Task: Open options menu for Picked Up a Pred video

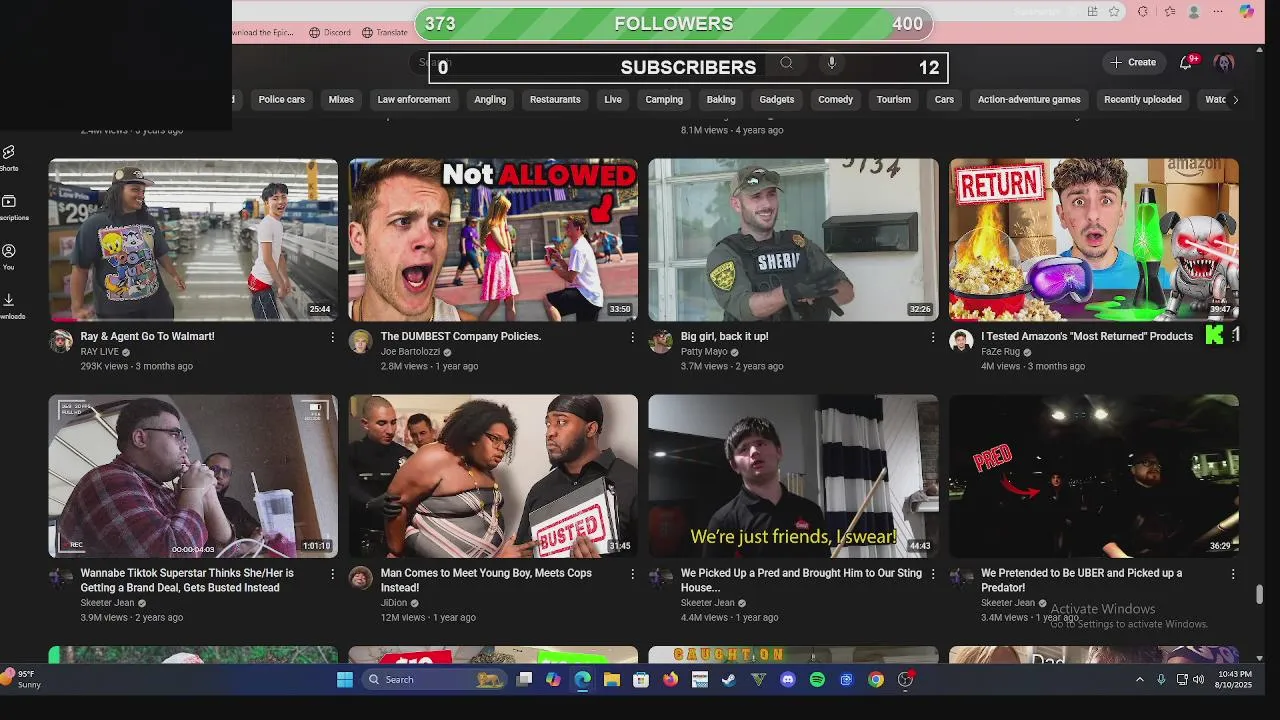Action: [933, 574]
